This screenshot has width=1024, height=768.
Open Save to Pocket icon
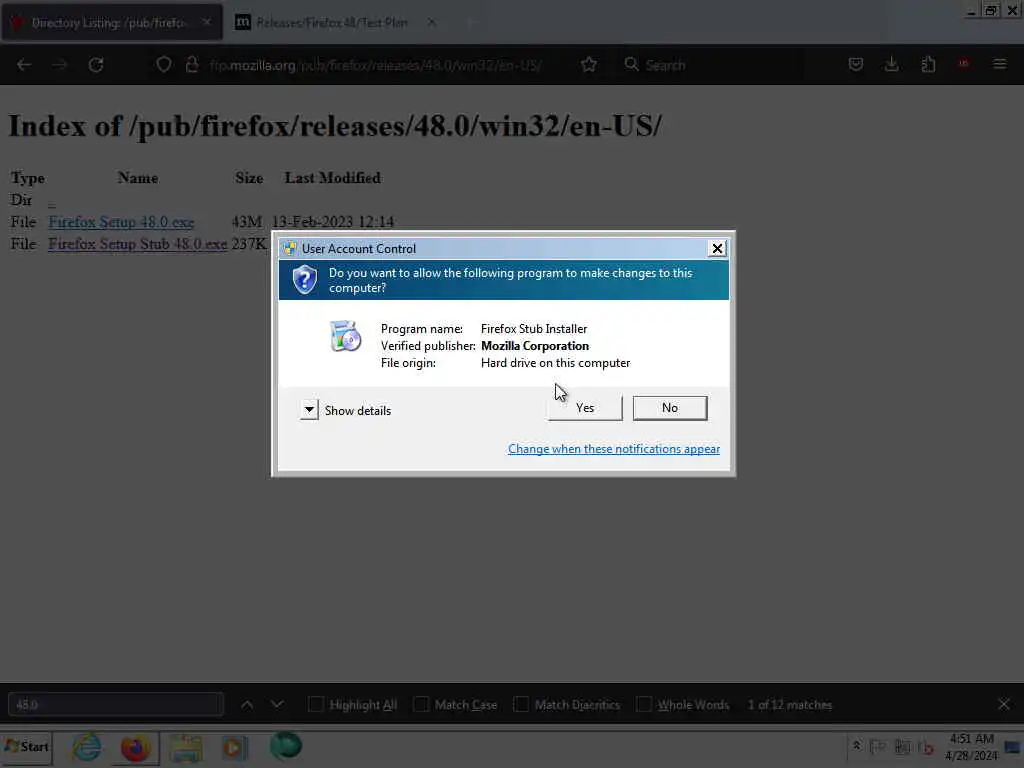pyautogui.click(x=856, y=64)
